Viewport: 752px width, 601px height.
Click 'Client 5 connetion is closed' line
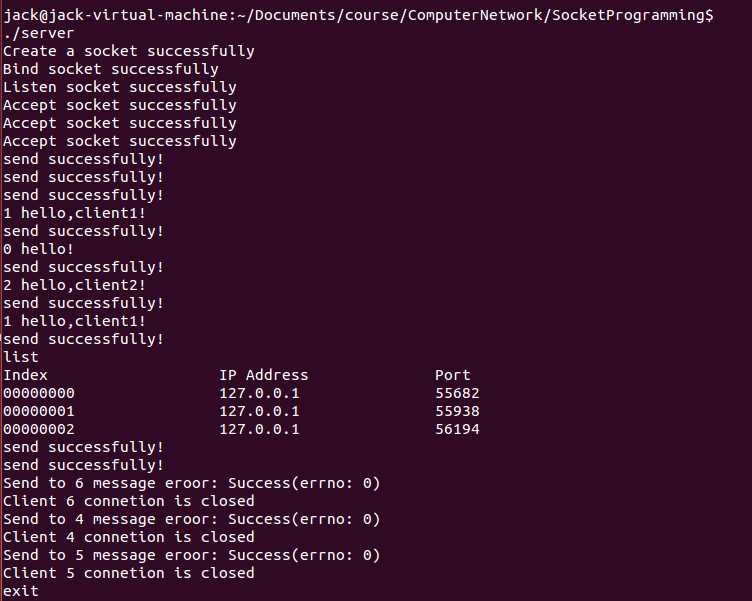click(129, 573)
